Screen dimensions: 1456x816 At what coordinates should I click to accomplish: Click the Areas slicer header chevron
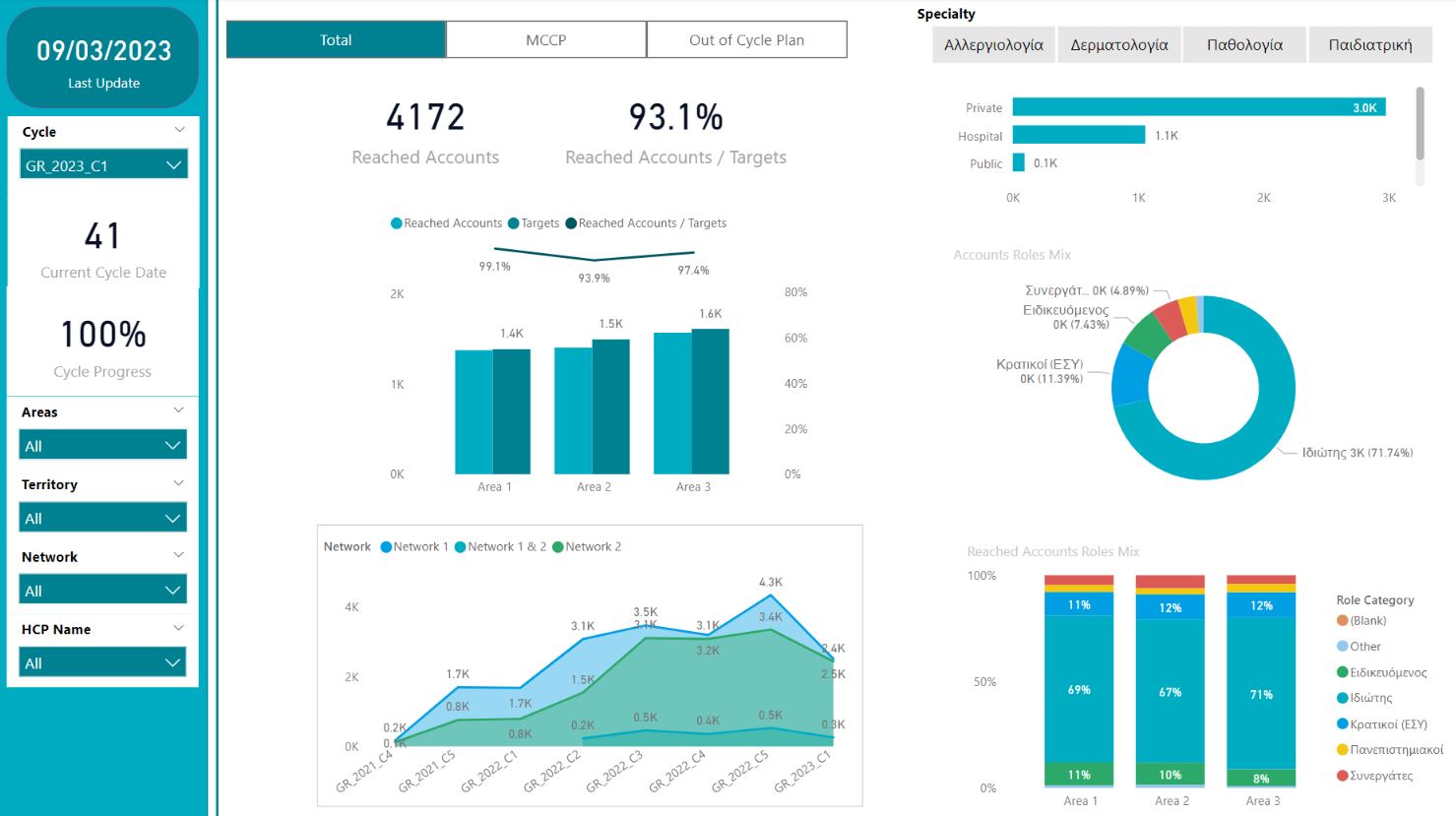tap(179, 410)
